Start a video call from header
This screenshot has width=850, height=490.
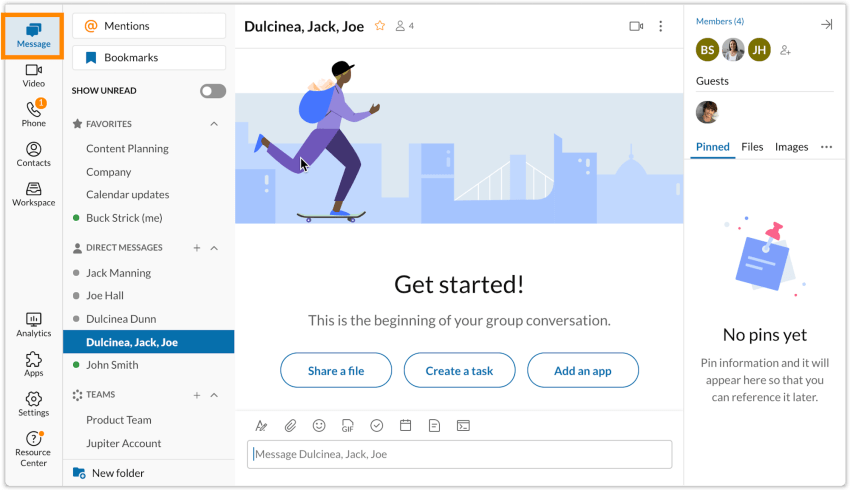coord(636,26)
